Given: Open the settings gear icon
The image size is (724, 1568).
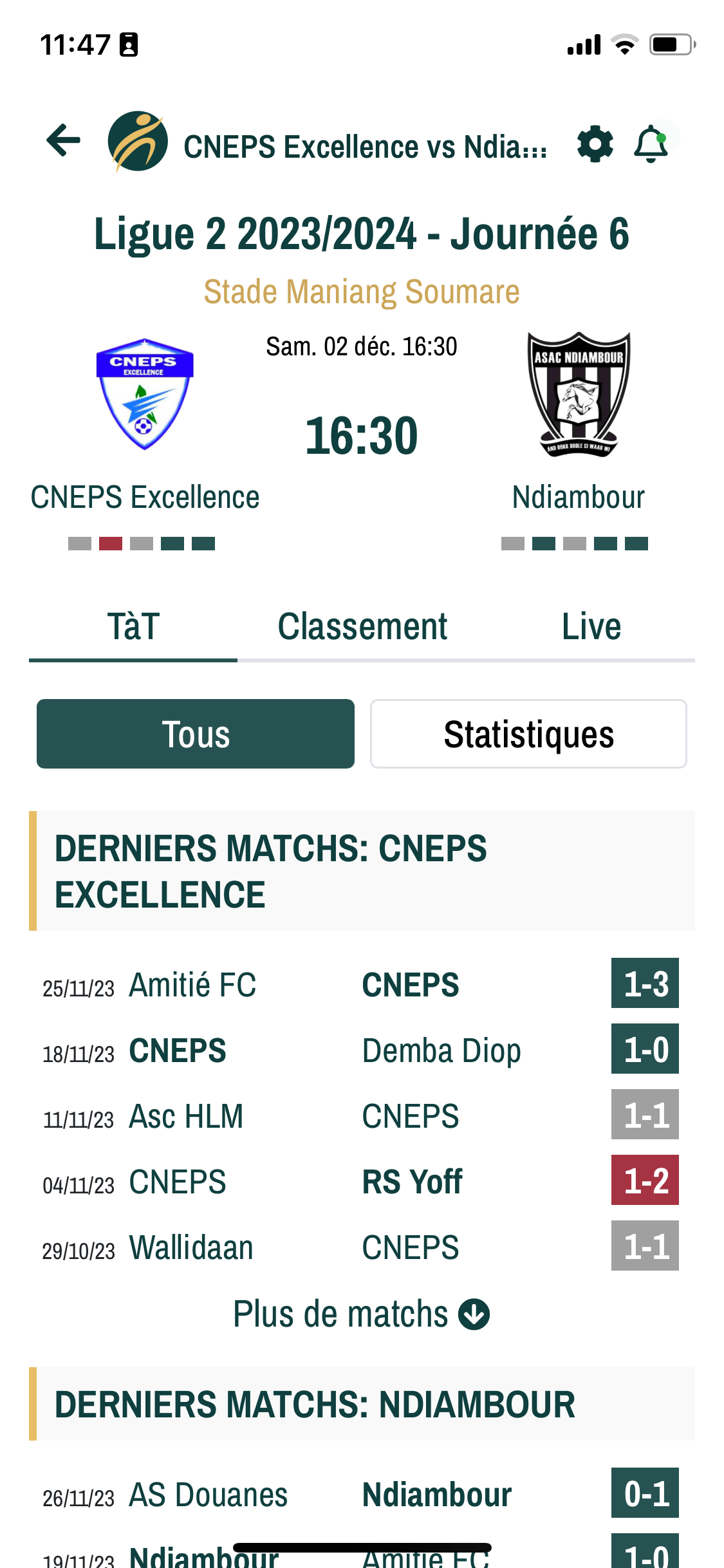Looking at the screenshot, I should [x=595, y=144].
